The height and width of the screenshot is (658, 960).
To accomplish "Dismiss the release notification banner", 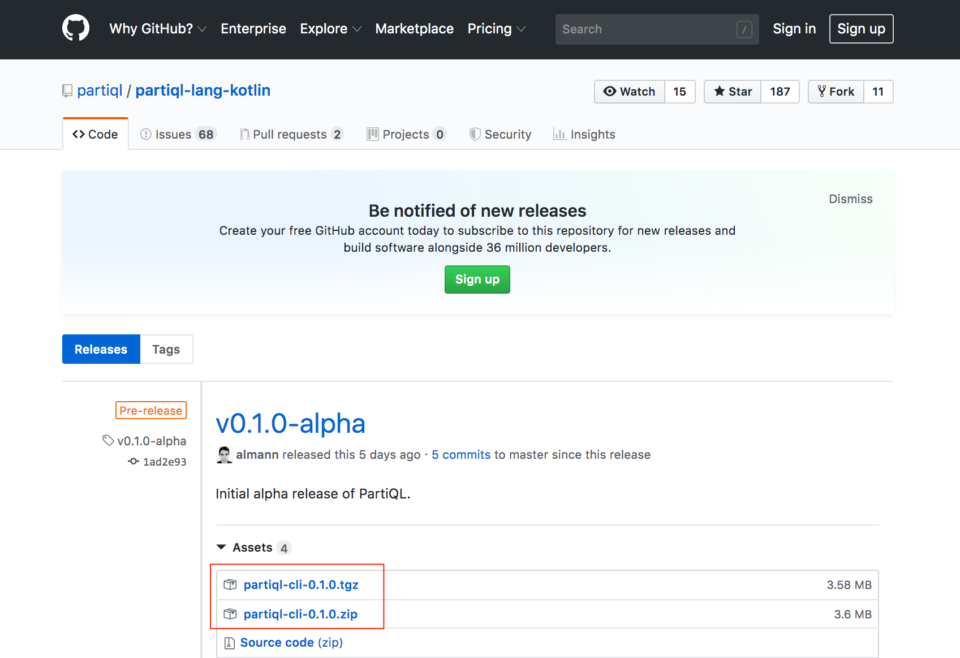I will click(850, 198).
